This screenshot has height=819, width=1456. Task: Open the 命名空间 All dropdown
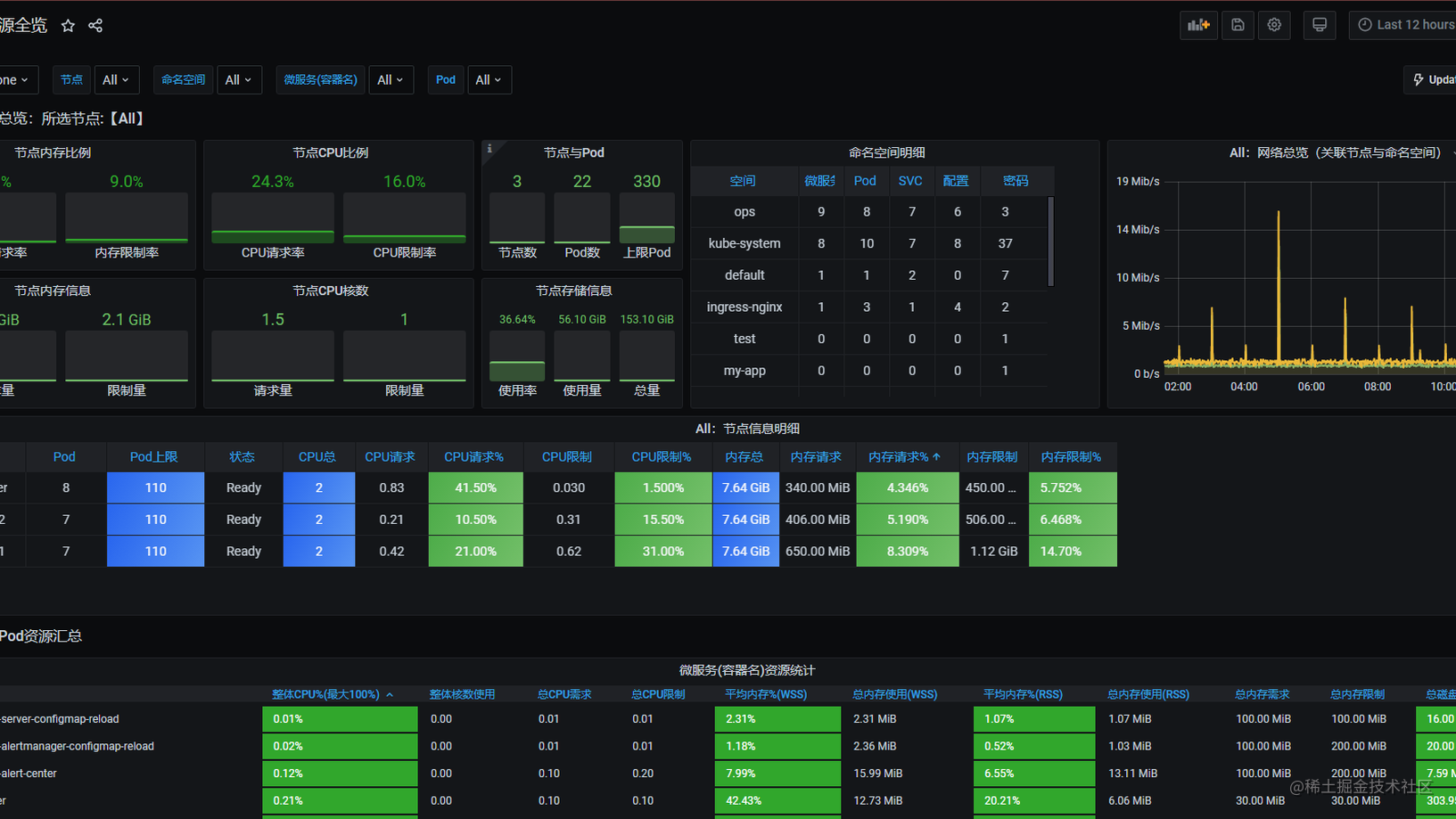(x=239, y=80)
